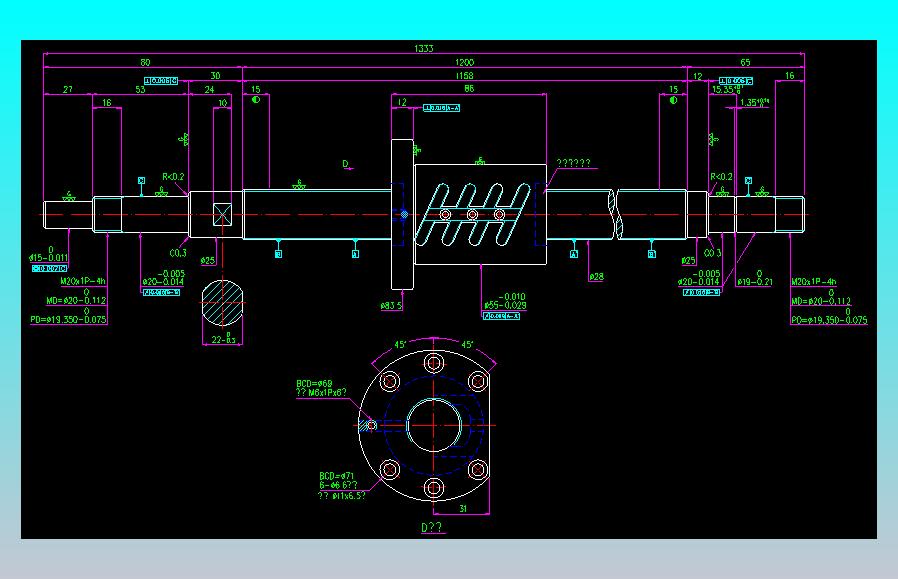
Task: Pick the crossed square flat symbol on shaft
Action: click(222, 214)
